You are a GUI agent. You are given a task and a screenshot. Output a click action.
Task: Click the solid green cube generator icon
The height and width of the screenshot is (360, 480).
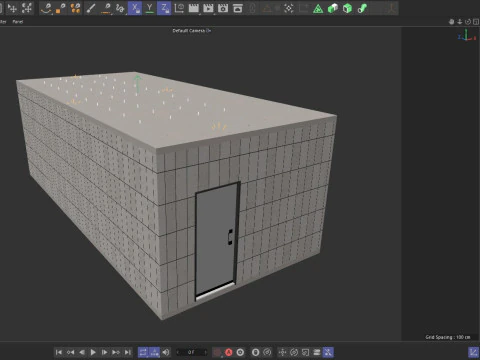click(x=347, y=8)
